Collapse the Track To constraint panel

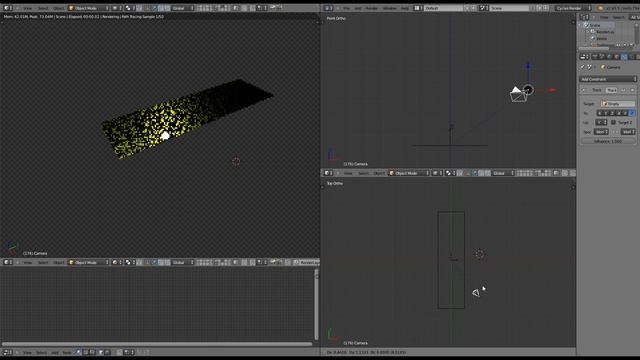pyautogui.click(x=584, y=90)
